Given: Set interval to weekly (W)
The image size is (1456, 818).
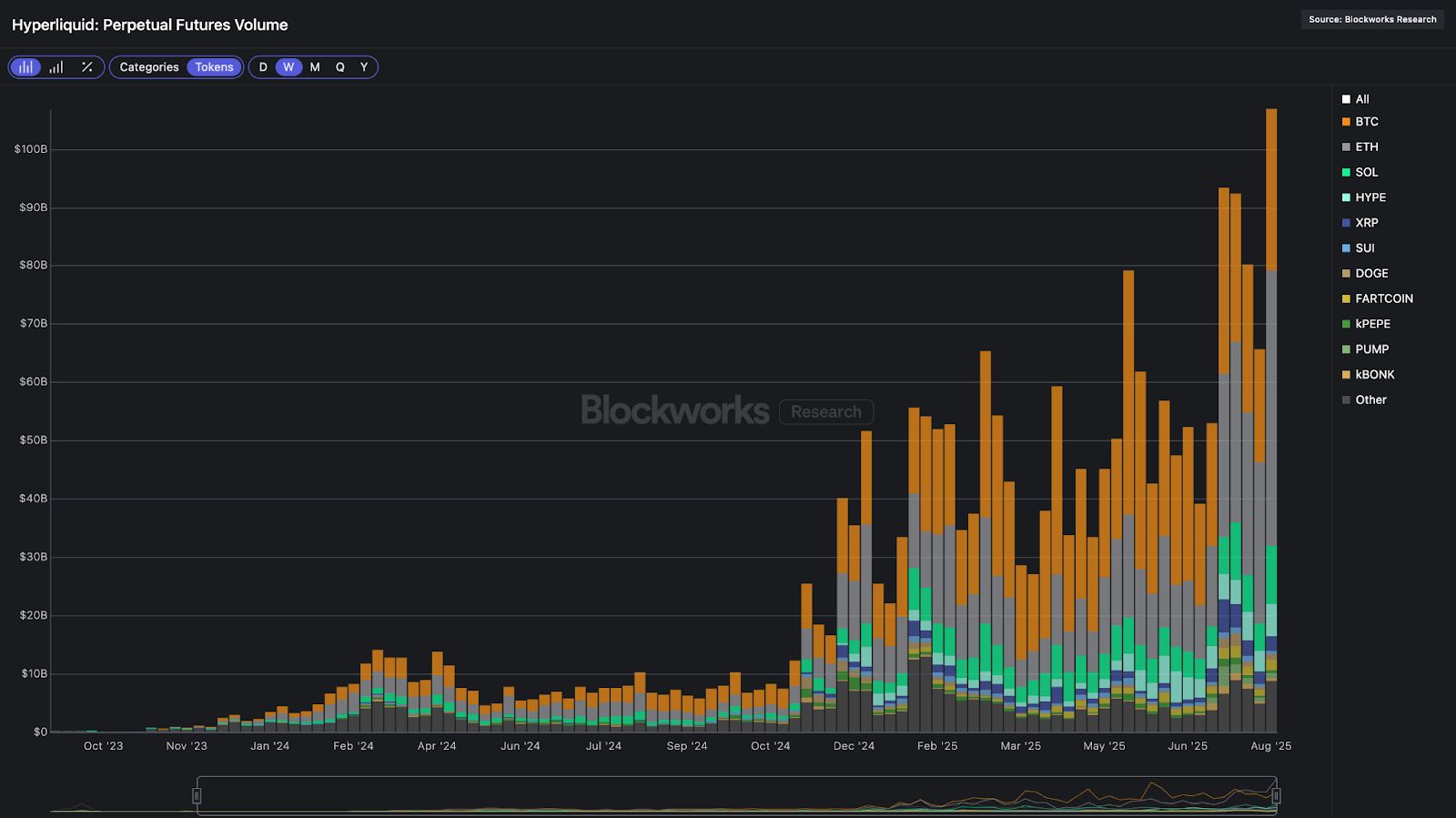Looking at the screenshot, I should (288, 67).
